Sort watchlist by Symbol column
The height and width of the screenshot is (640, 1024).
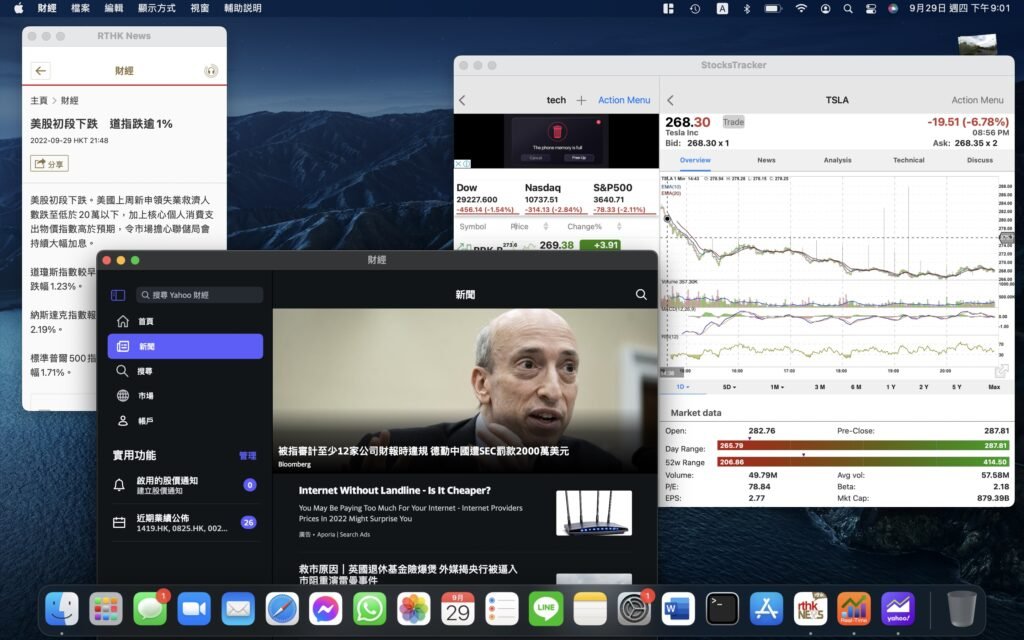point(472,227)
